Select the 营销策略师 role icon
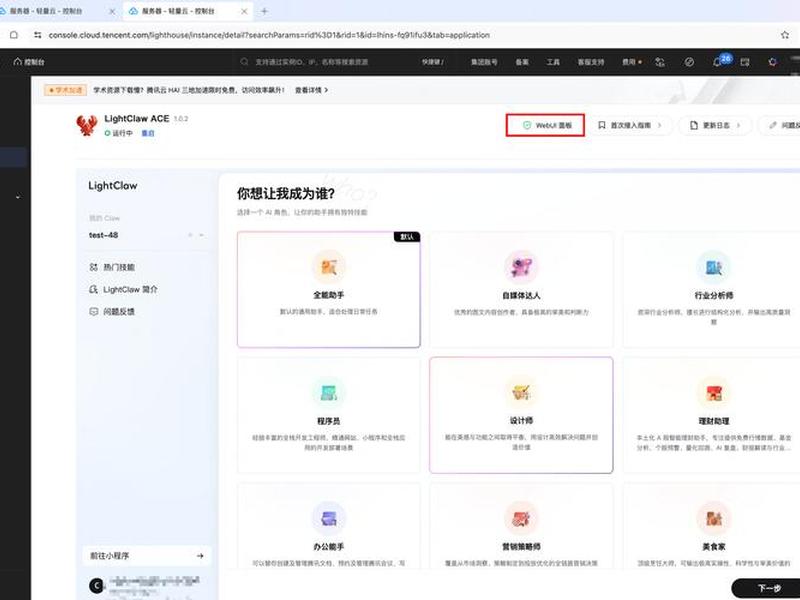 (x=521, y=518)
